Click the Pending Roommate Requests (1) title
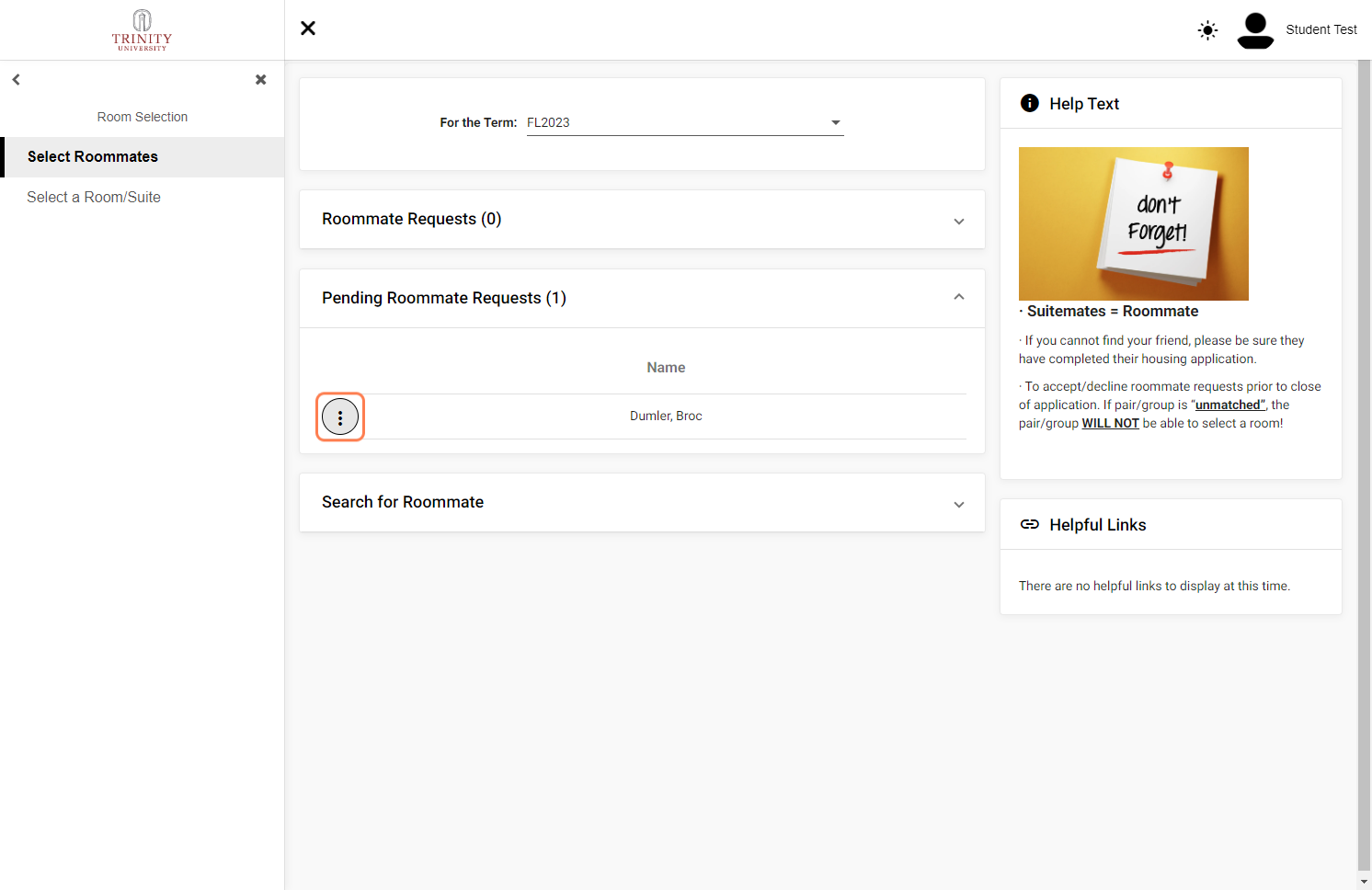The height and width of the screenshot is (890, 1372). 444,298
